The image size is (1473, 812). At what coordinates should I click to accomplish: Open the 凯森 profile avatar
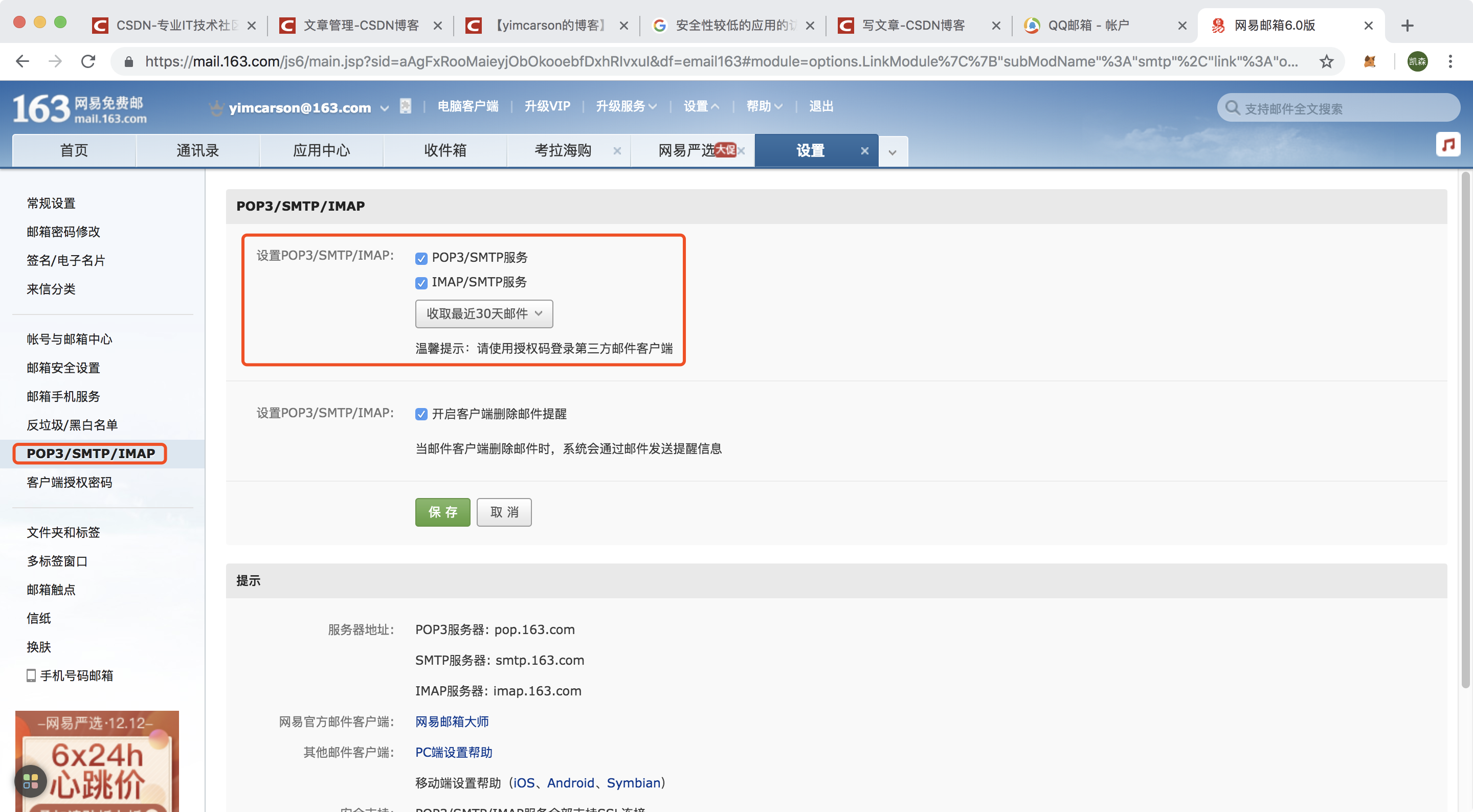pyautogui.click(x=1418, y=61)
